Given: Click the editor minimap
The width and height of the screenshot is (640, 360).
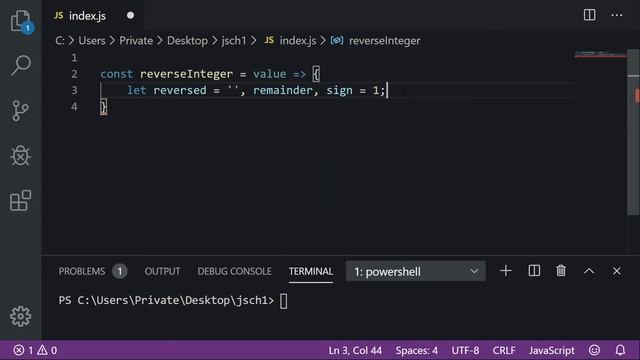Looking at the screenshot, I should click(x=600, y=54).
